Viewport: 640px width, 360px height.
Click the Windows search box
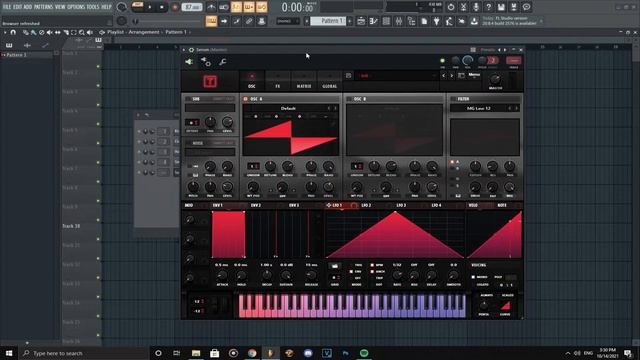tap(84, 353)
